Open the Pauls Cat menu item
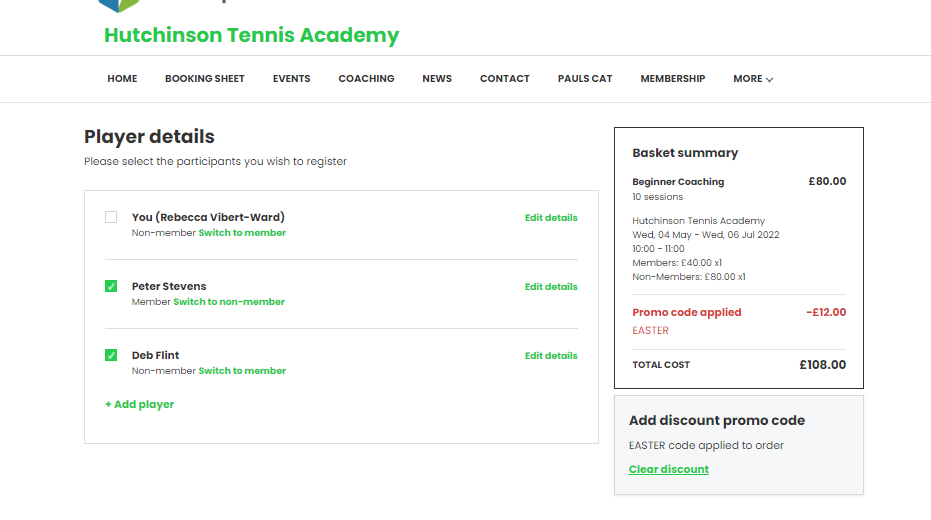 tap(585, 79)
